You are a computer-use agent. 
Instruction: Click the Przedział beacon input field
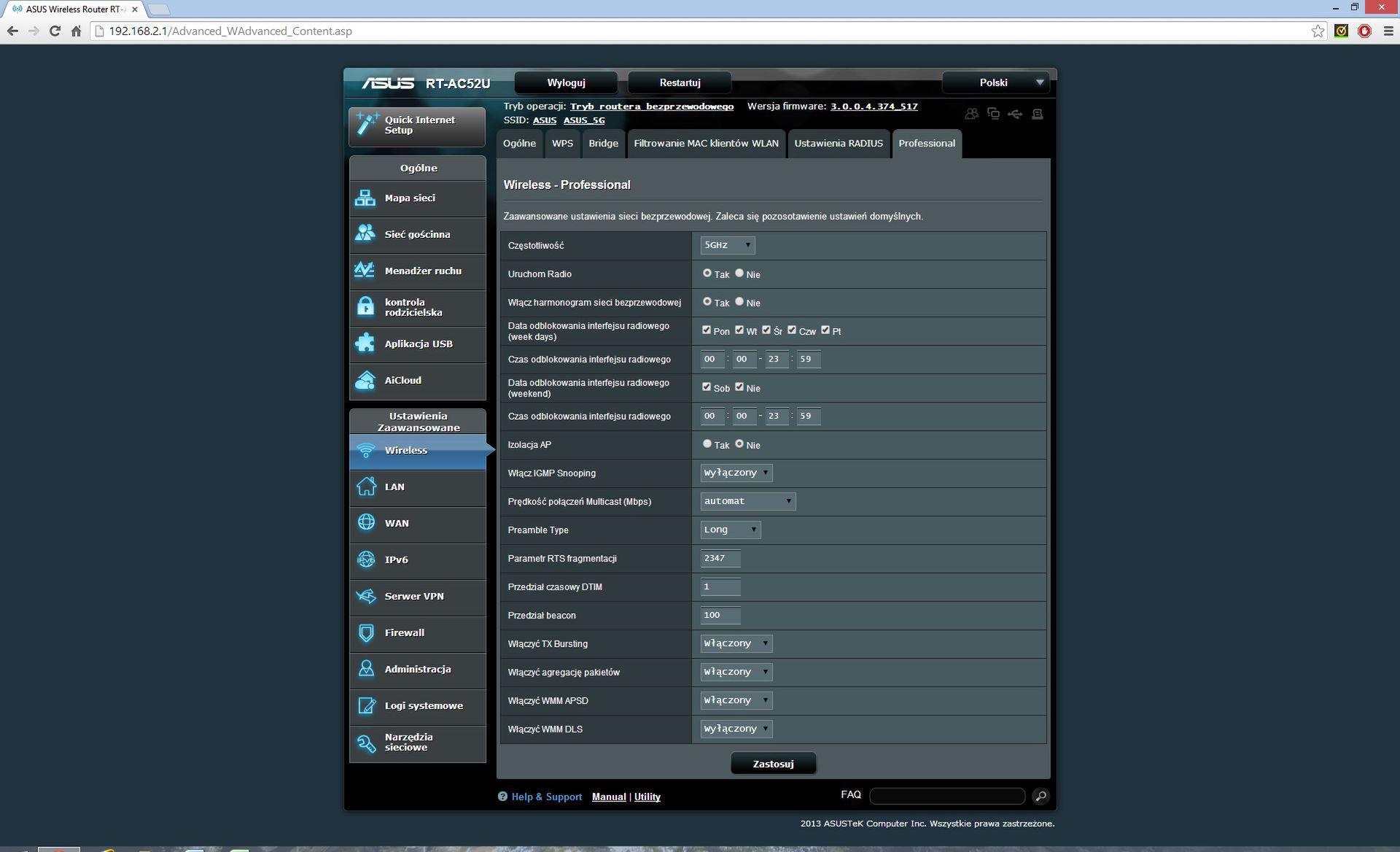point(720,616)
